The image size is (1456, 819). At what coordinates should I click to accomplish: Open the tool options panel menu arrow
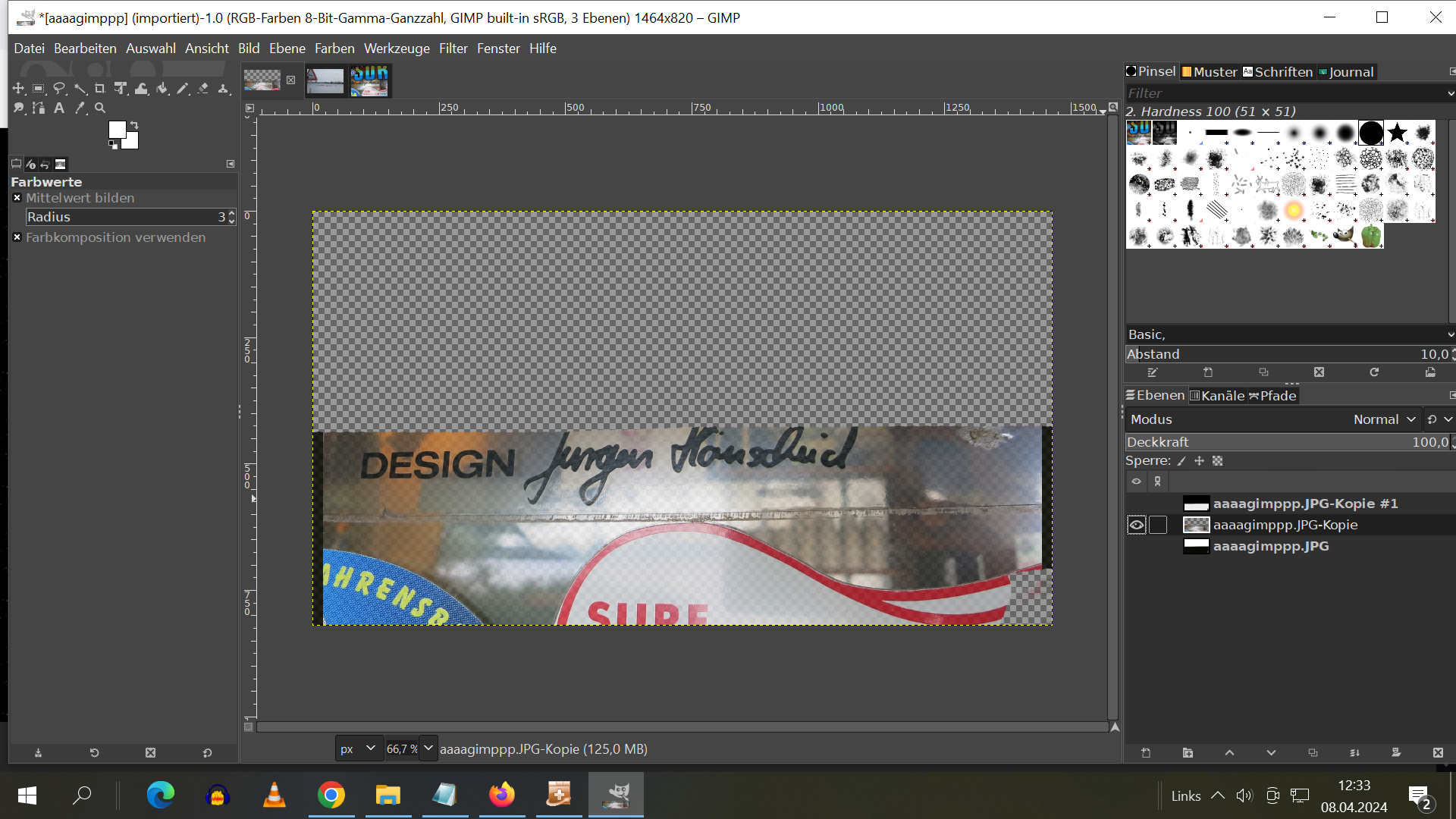[x=231, y=164]
